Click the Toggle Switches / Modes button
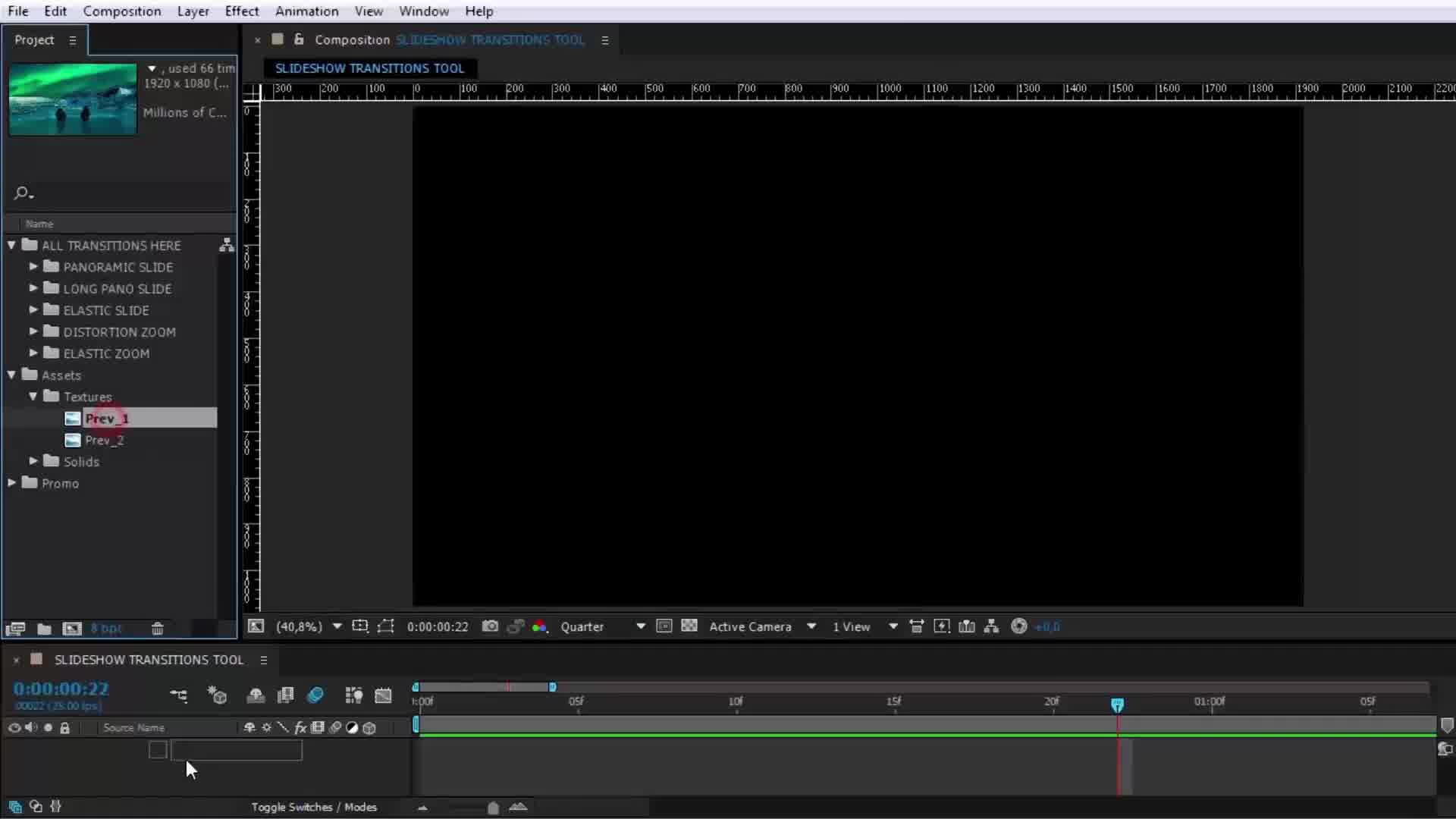The height and width of the screenshot is (819, 1456). [x=314, y=808]
